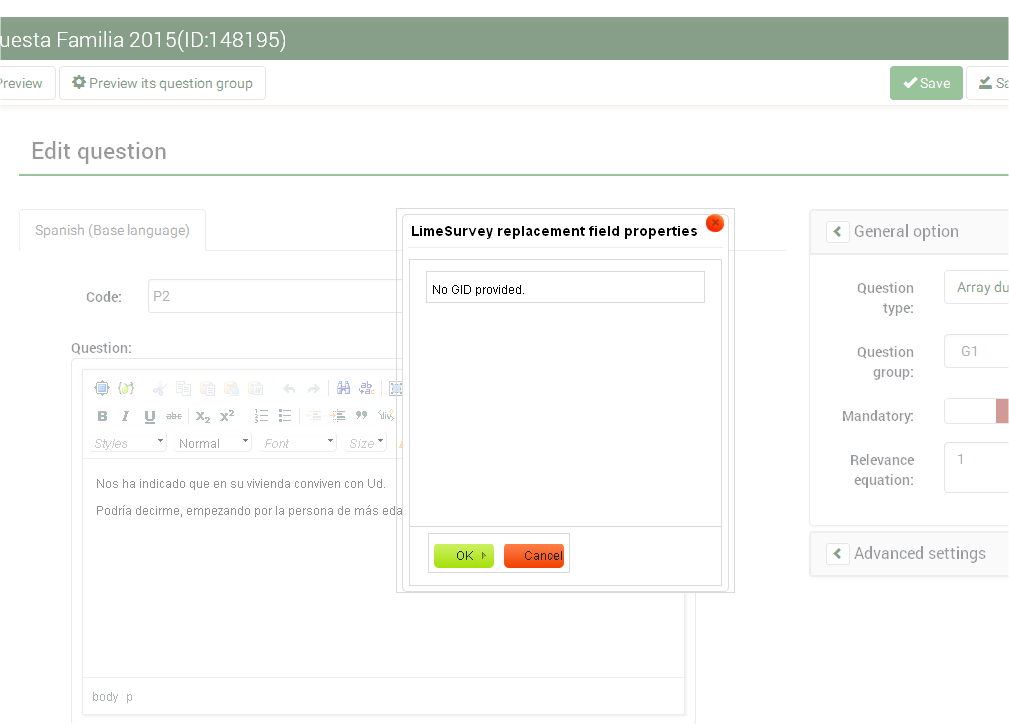Screen dimensions: 1009x724
Task: Click the green OK button
Action: (464, 556)
